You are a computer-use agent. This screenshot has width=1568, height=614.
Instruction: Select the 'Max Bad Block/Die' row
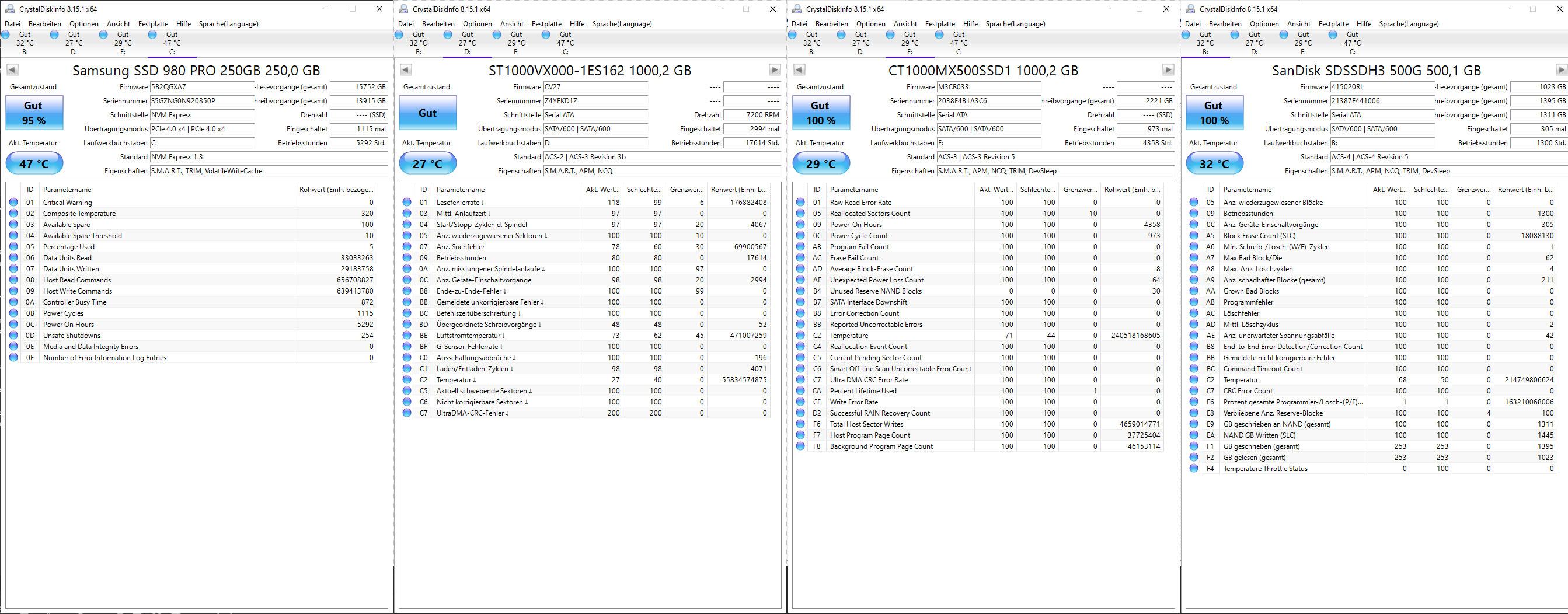[1372, 258]
